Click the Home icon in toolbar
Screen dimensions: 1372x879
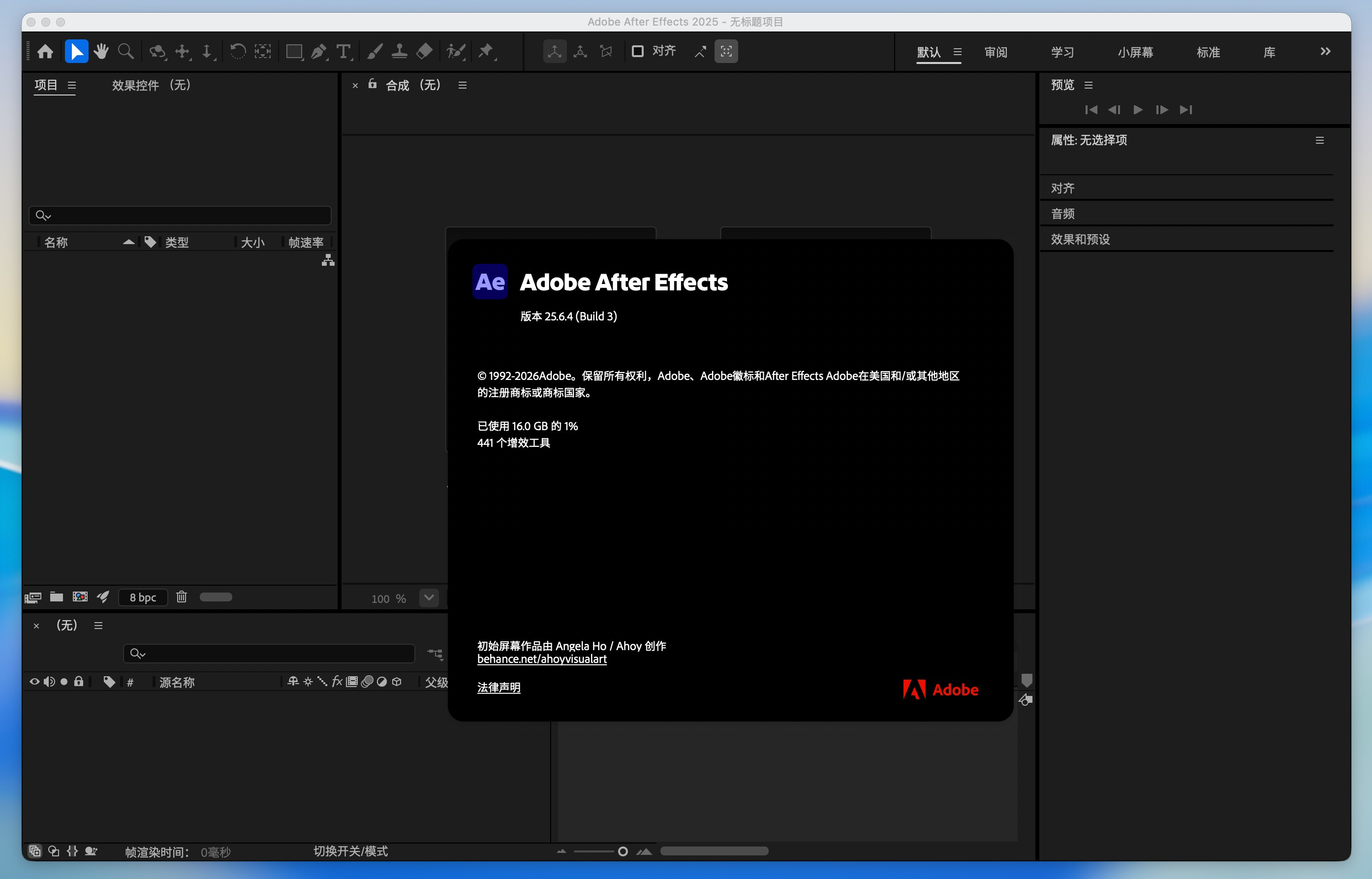[45, 51]
